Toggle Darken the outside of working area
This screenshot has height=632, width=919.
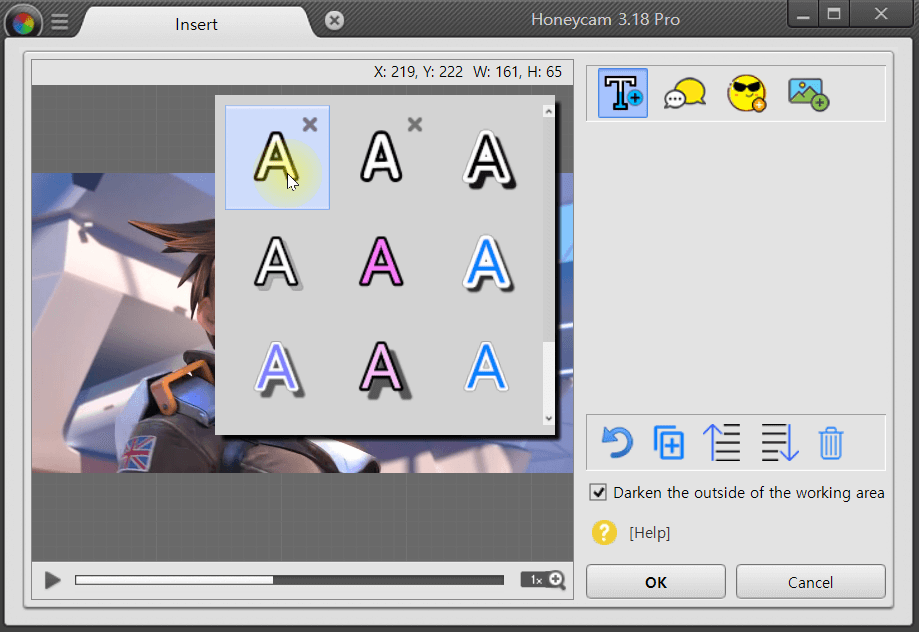[599, 492]
